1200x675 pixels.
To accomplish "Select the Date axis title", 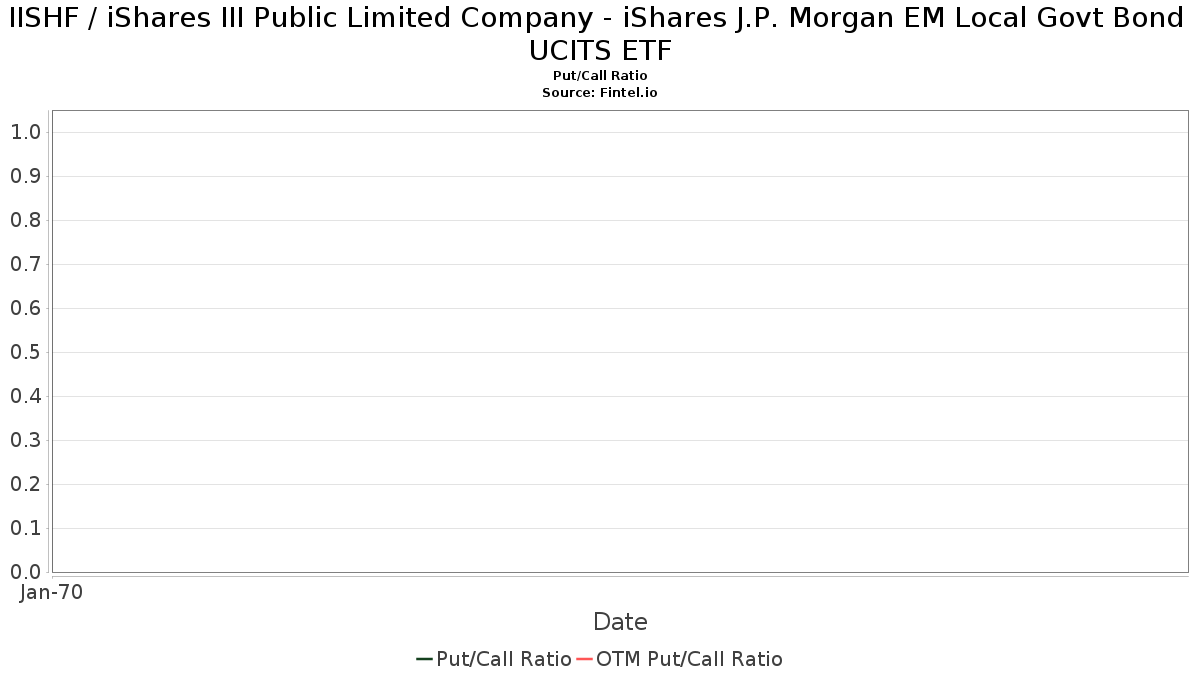I will (x=620, y=622).
